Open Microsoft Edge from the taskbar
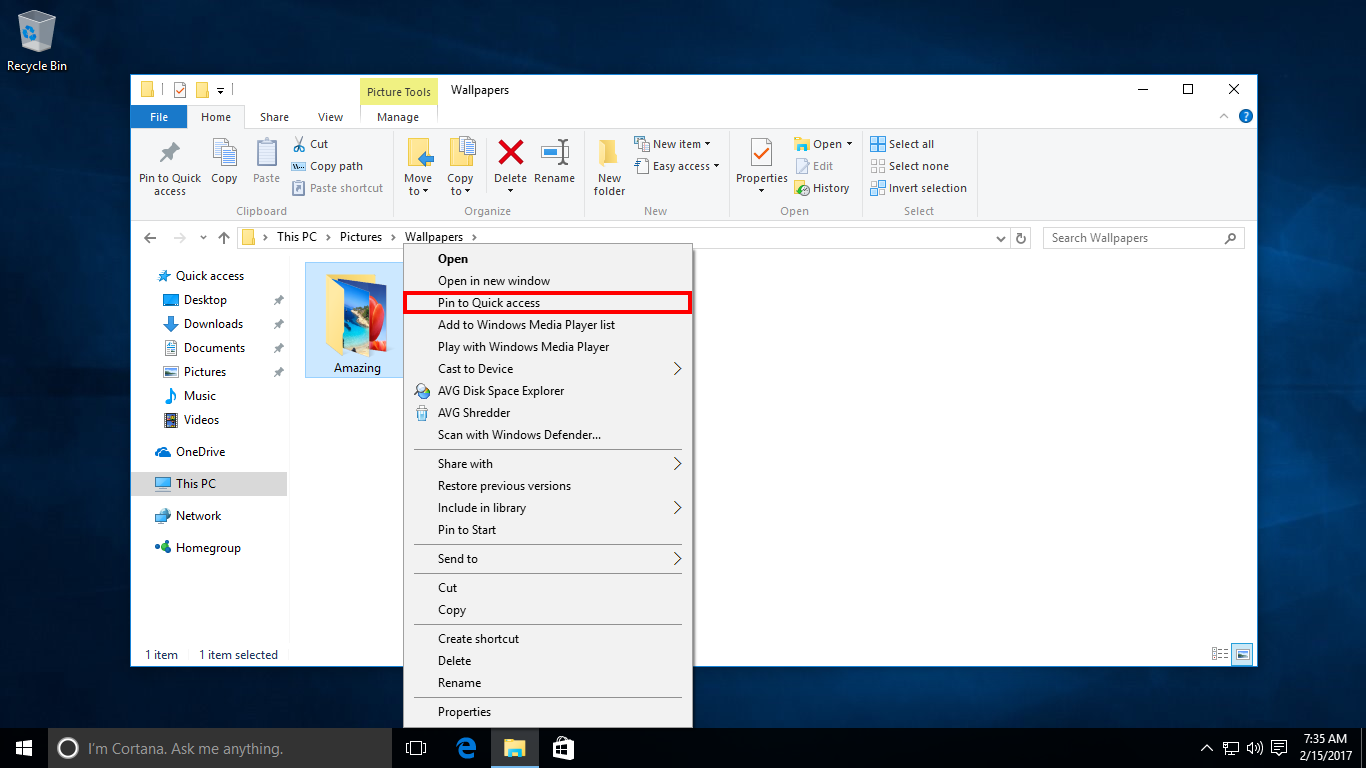Image resolution: width=1366 pixels, height=768 pixels. coord(465,748)
